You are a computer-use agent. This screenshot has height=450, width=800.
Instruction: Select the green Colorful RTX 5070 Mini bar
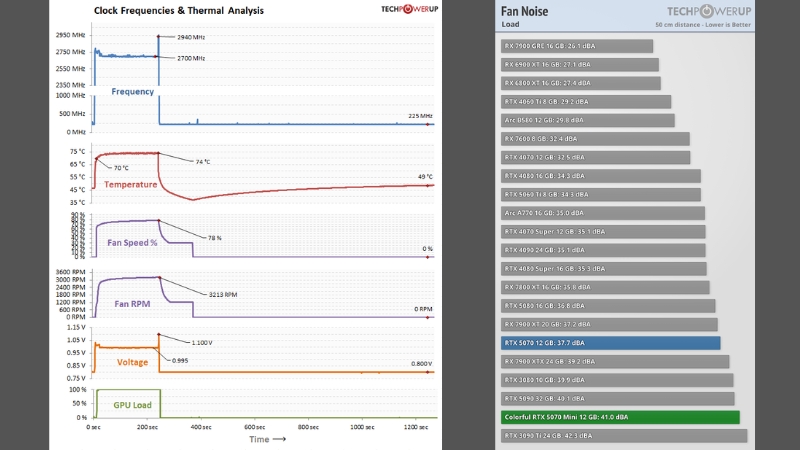620,417
